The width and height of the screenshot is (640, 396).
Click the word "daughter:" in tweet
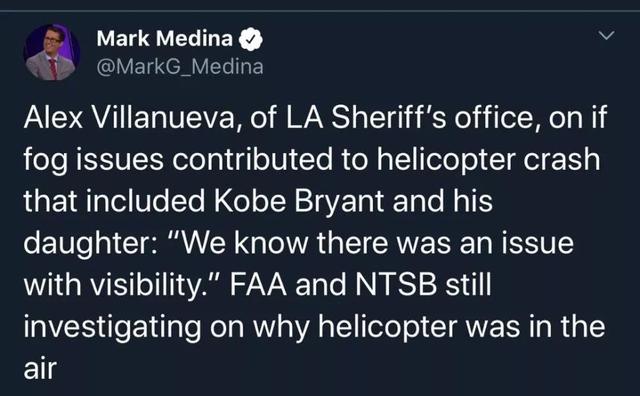90,244
